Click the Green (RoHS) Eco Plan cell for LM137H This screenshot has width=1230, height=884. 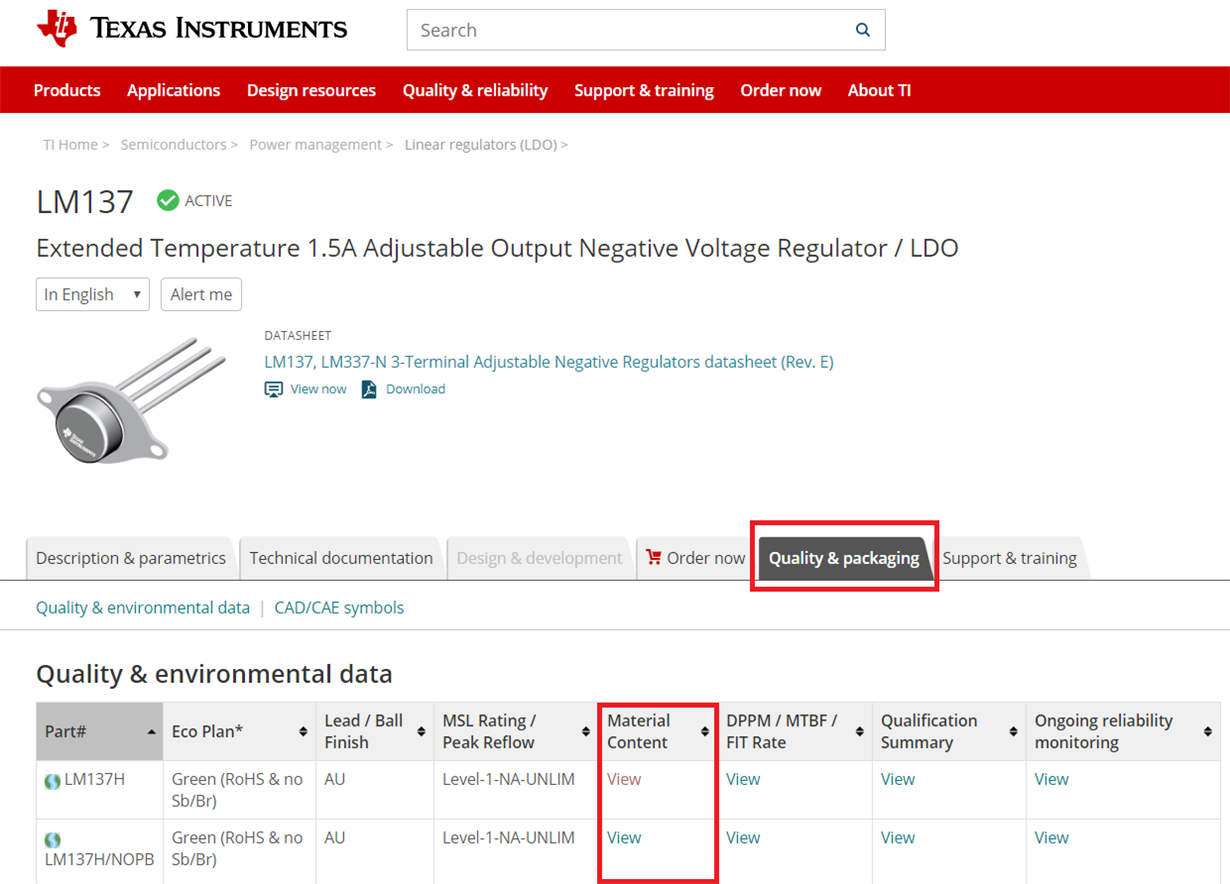pyautogui.click(x=237, y=789)
